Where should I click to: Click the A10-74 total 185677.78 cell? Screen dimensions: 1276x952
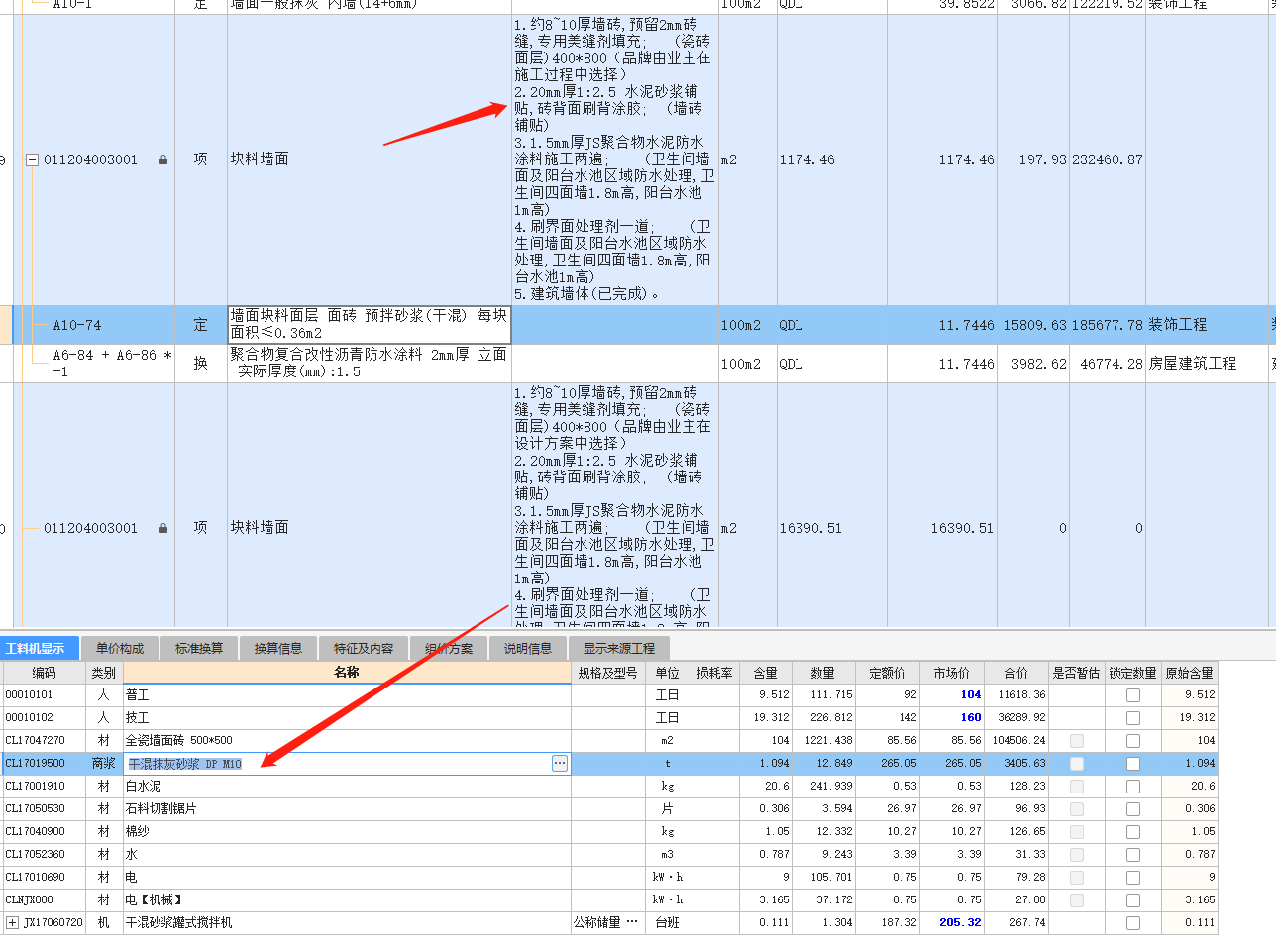tap(1108, 325)
